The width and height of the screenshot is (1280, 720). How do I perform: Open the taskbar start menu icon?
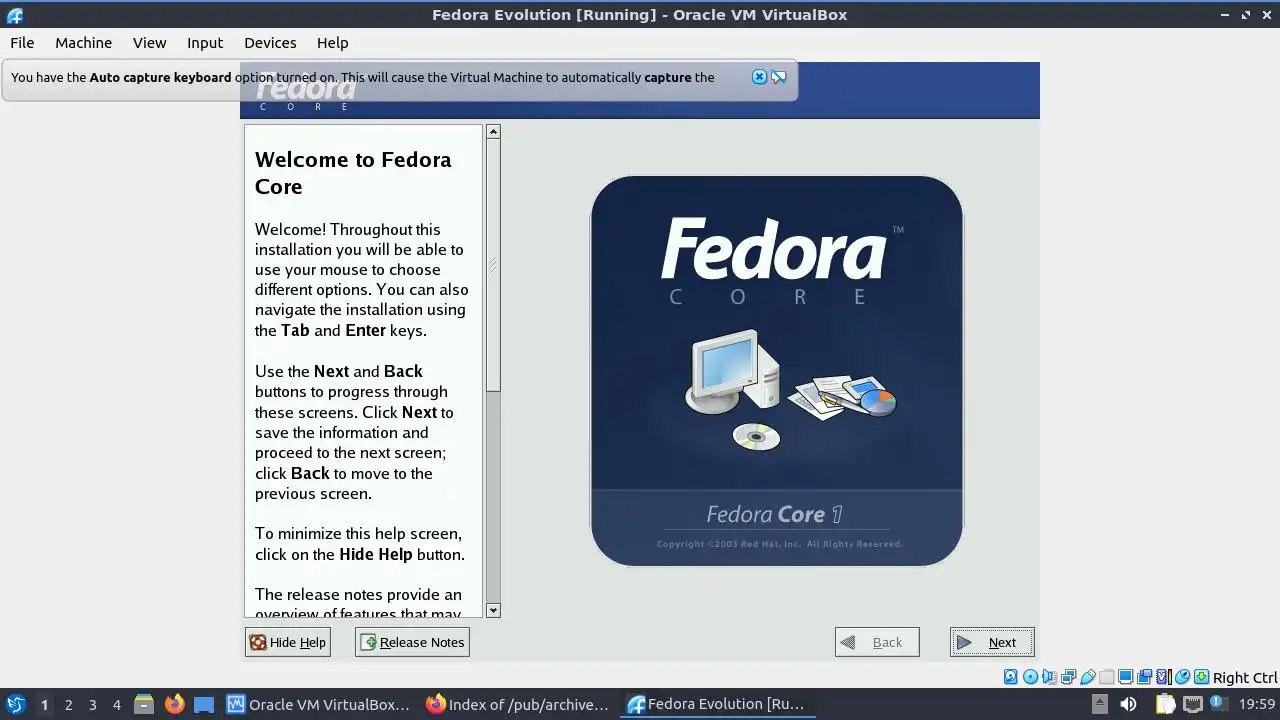16,704
